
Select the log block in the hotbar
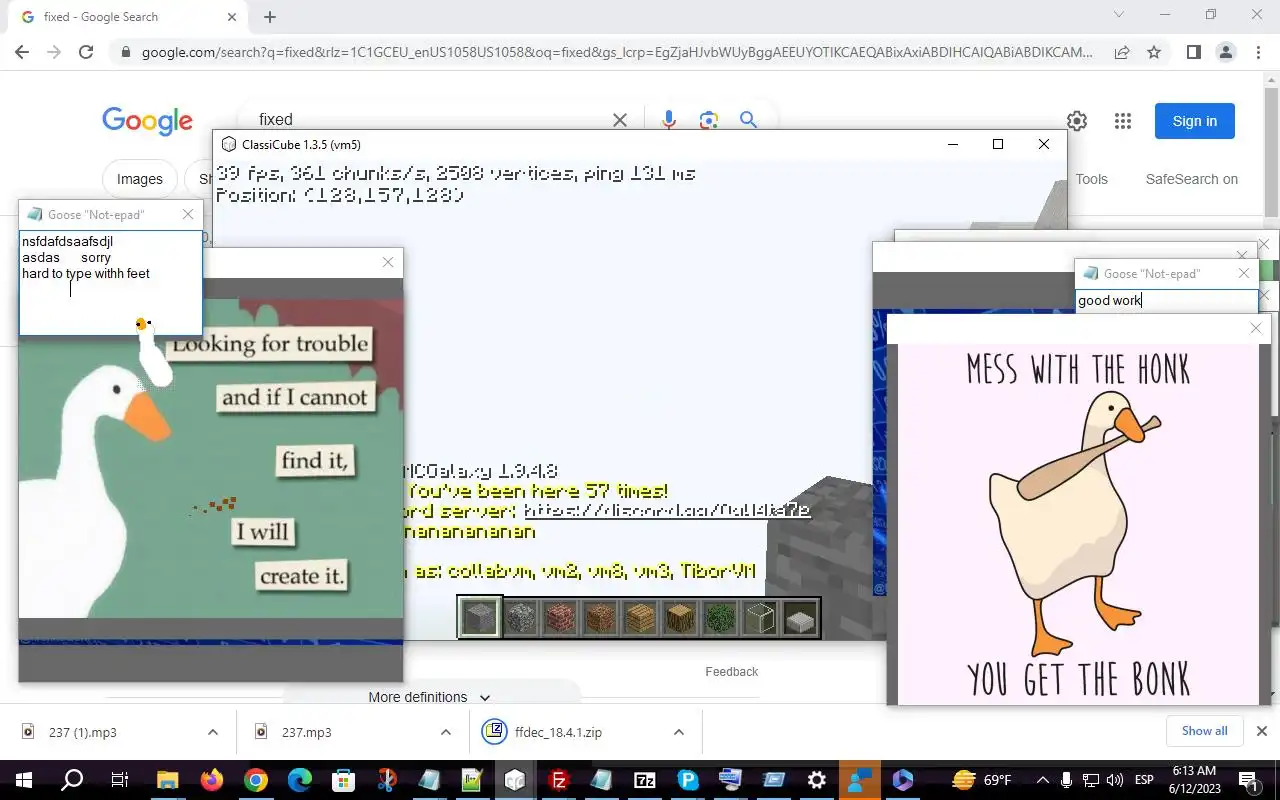(x=680, y=618)
